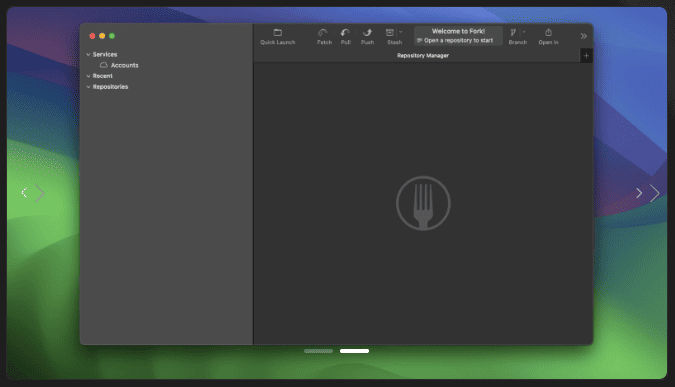Open Accounts in the sidebar
This screenshot has height=387, width=675.
[124, 65]
